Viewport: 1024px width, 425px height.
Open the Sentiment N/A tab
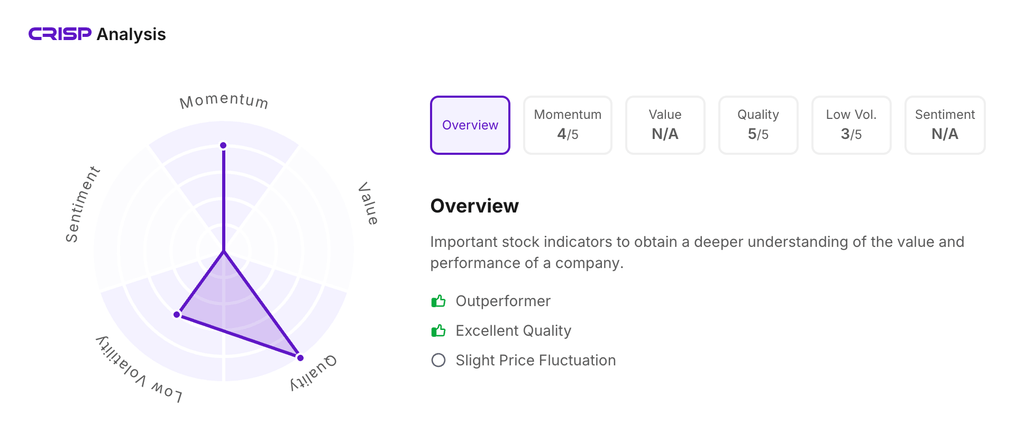945,125
